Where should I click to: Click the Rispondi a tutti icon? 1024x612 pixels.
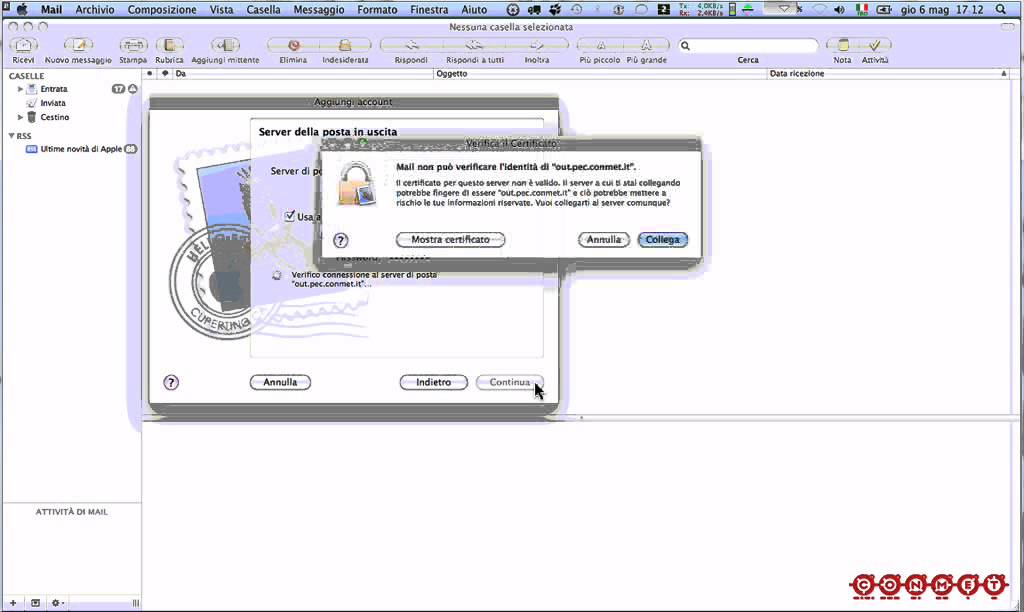click(475, 45)
